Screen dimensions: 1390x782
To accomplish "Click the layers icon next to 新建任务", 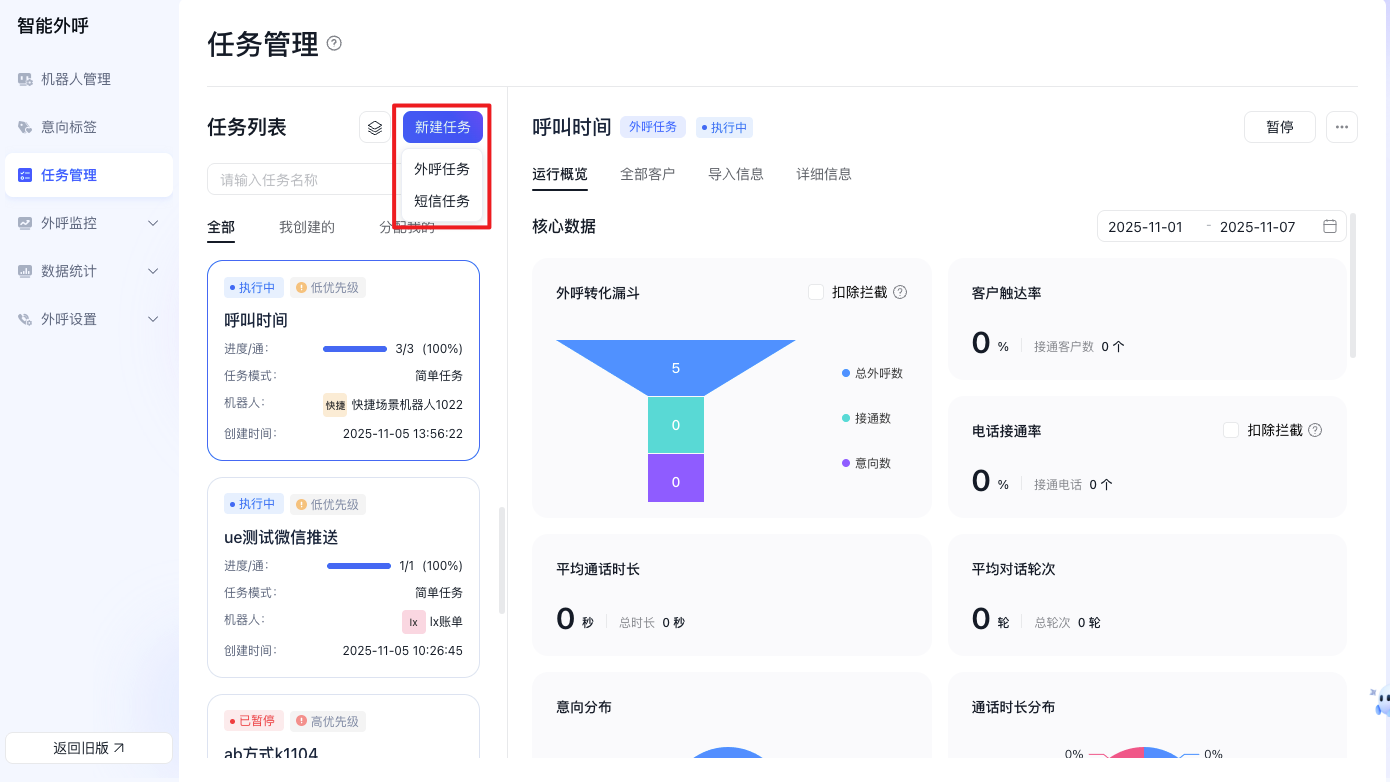I will coord(375,127).
